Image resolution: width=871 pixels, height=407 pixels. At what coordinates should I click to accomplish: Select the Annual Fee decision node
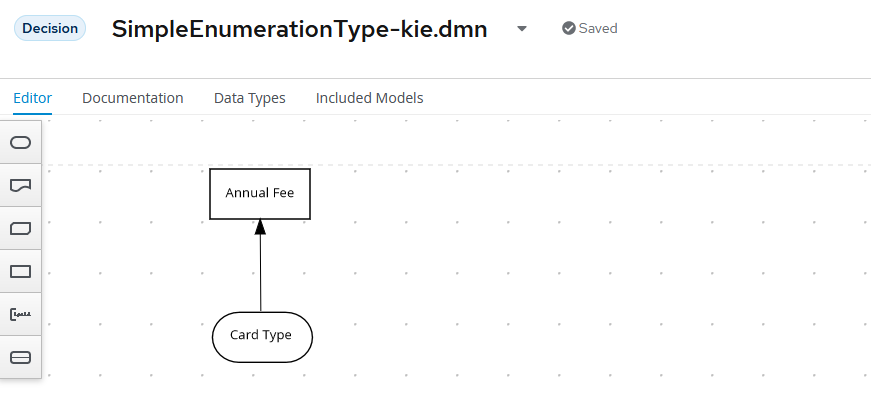point(260,193)
